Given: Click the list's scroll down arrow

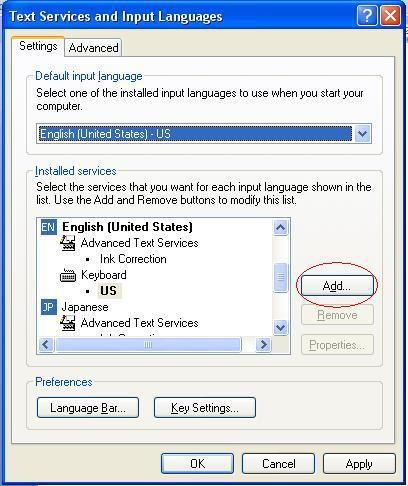Looking at the screenshot, I should point(280,327).
